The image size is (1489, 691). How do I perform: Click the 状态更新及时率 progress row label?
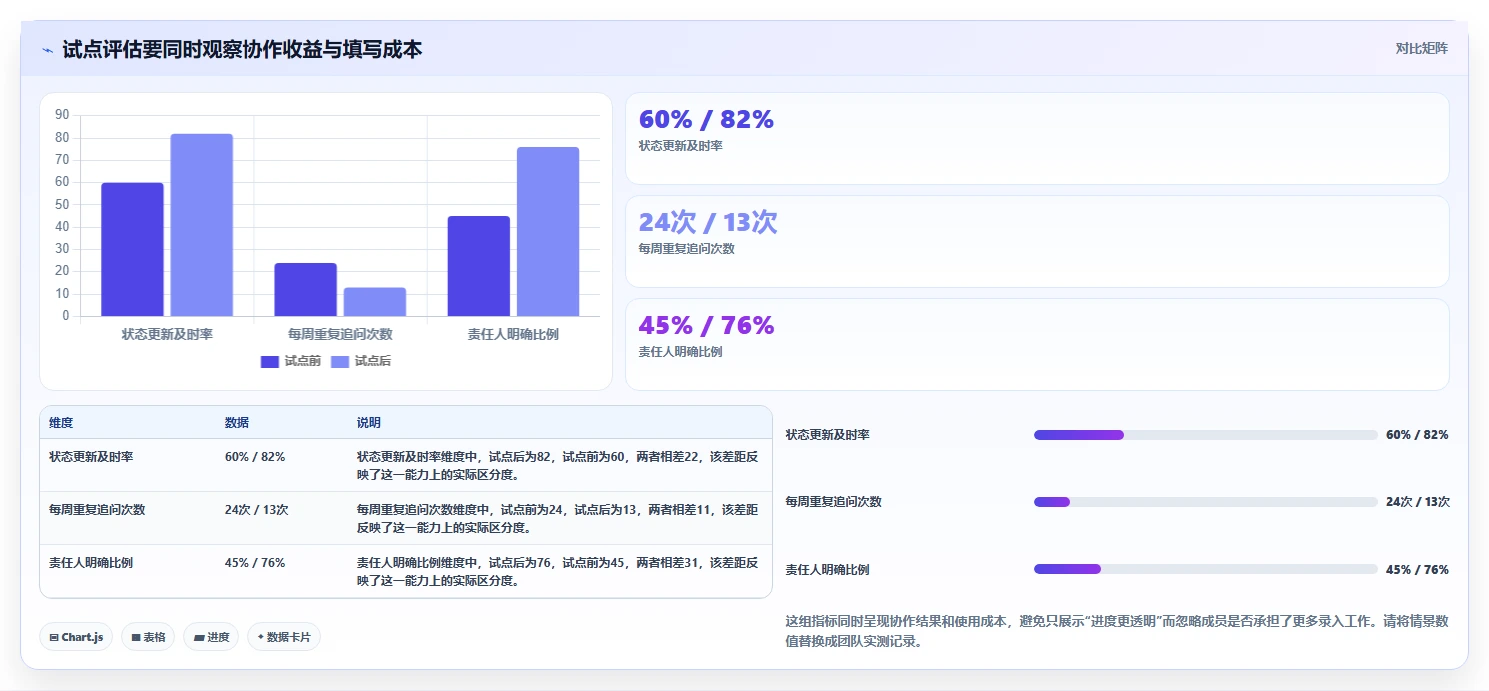[828, 435]
